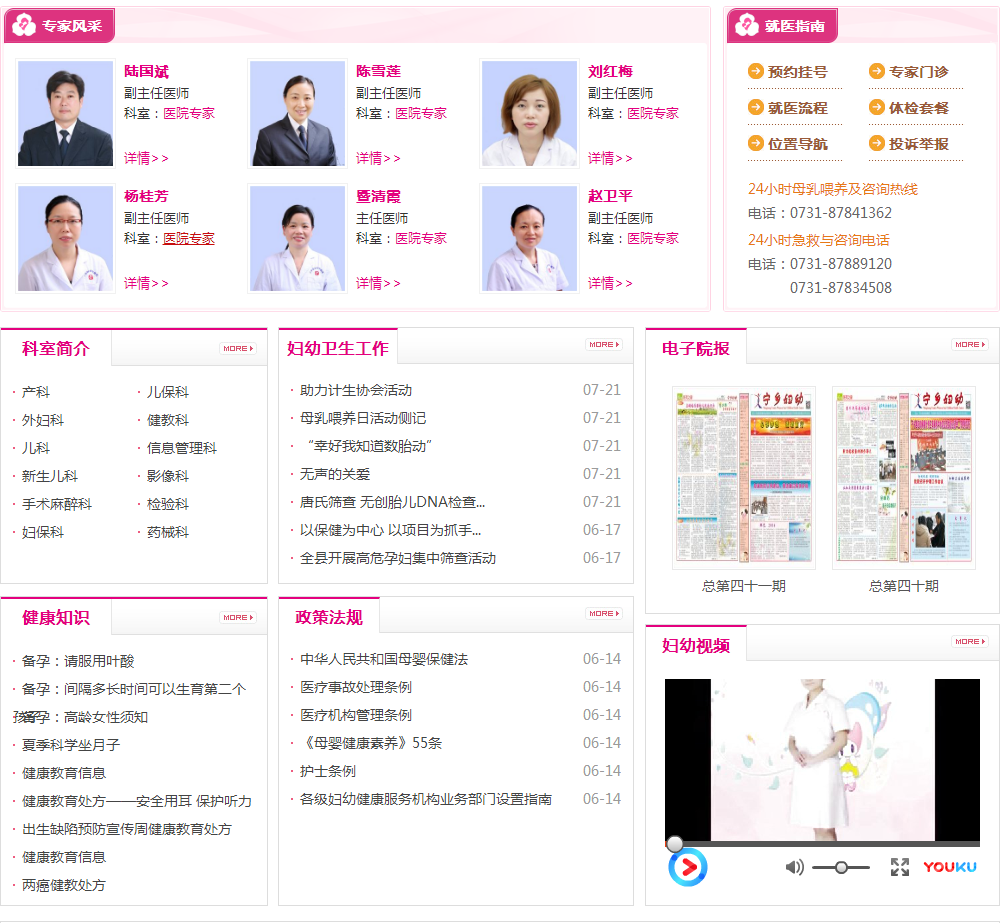Click the arrow icon beside 专家门诊
Image resolution: width=1004 pixels, height=923 pixels.
point(877,71)
